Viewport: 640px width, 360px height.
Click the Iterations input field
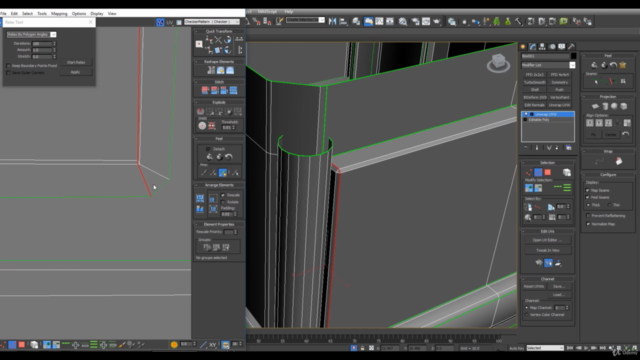pyautogui.click(x=42, y=43)
